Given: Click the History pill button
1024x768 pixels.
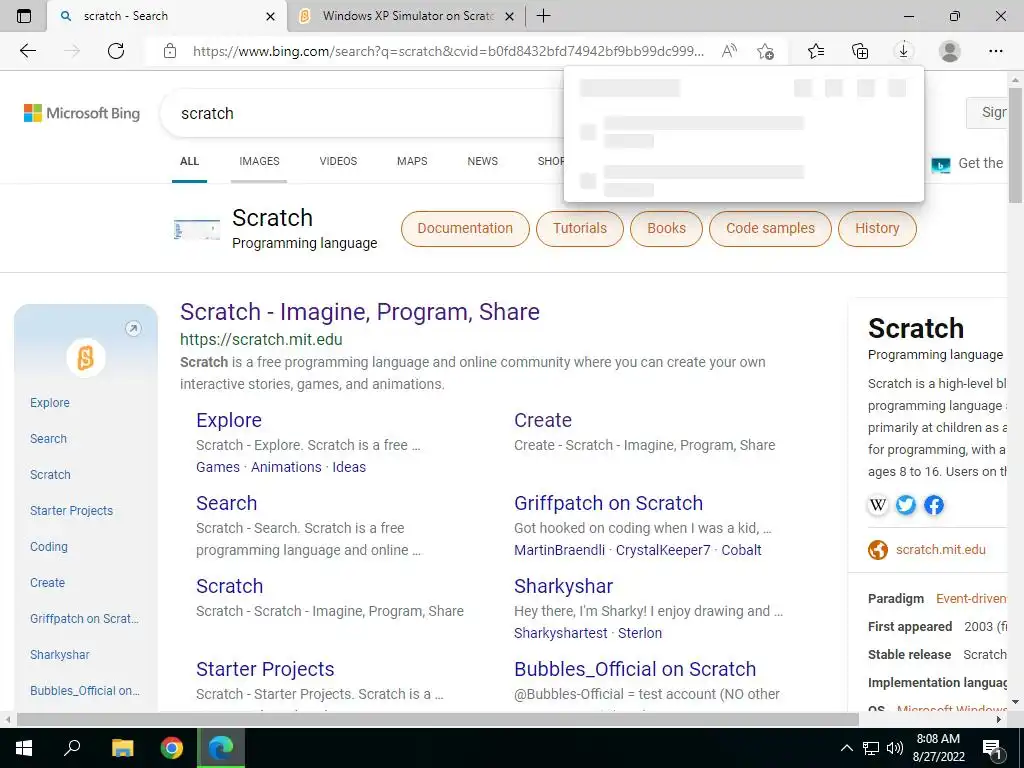Looking at the screenshot, I should click(x=877, y=229).
